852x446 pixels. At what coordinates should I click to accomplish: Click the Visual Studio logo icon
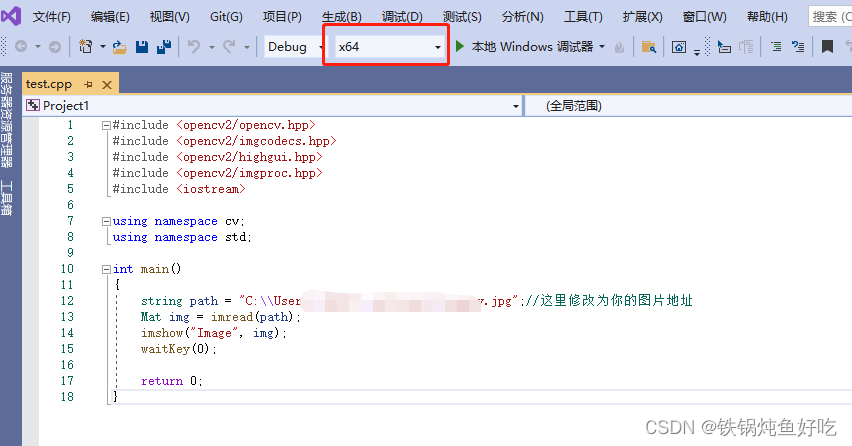tap(11, 16)
